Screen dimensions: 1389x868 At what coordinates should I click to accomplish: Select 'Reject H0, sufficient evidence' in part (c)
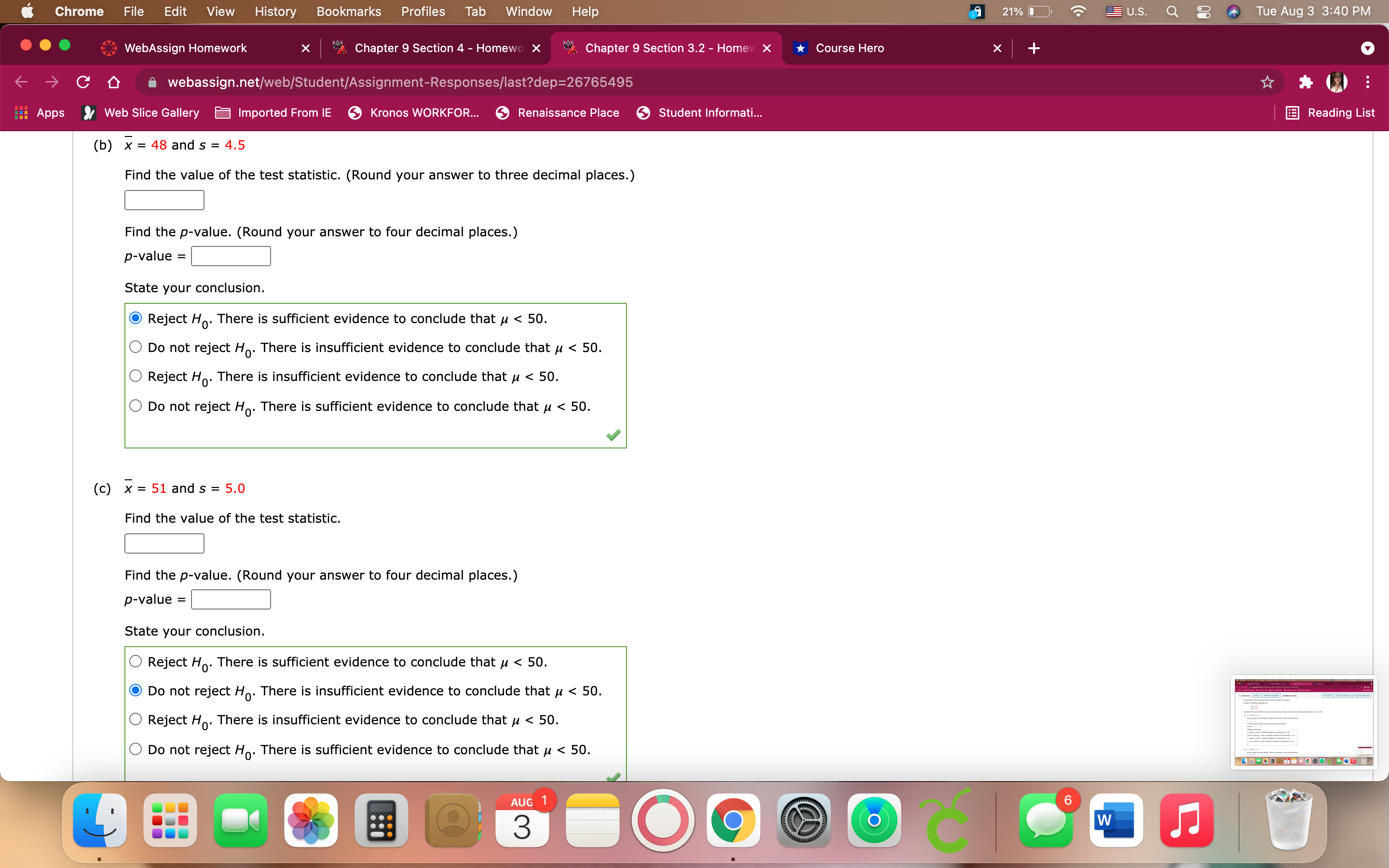click(136, 661)
